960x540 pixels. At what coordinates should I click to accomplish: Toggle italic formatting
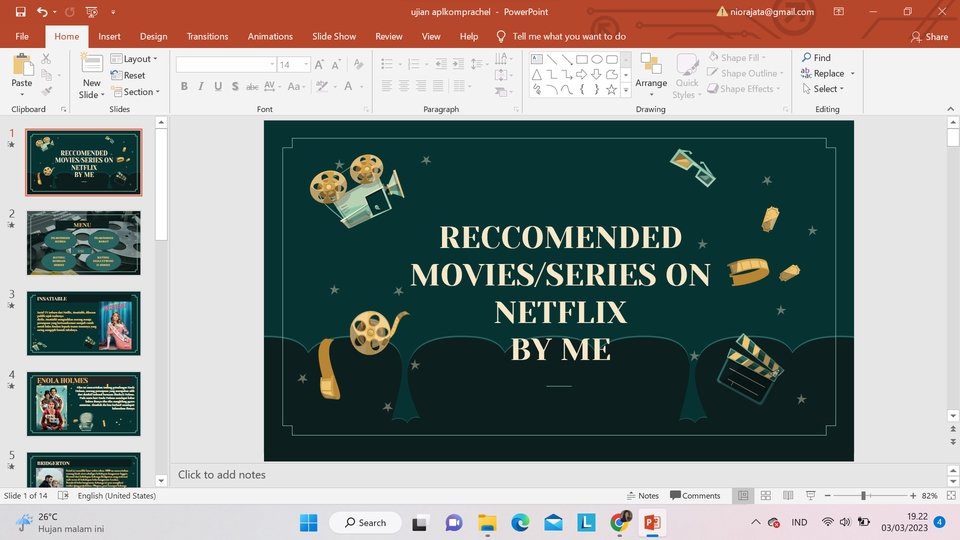(x=201, y=86)
